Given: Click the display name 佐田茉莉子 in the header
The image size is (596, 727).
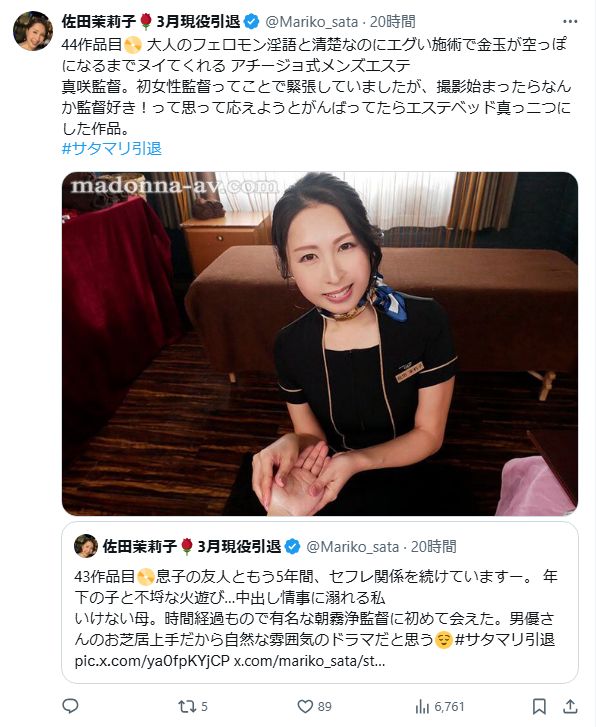Looking at the screenshot, I should point(99,21).
